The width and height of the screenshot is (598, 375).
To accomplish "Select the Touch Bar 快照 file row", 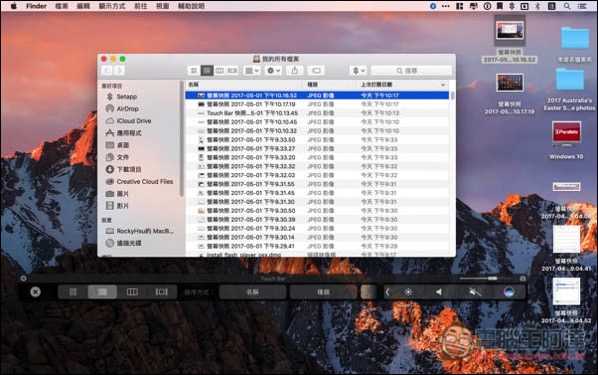I will pos(317,113).
